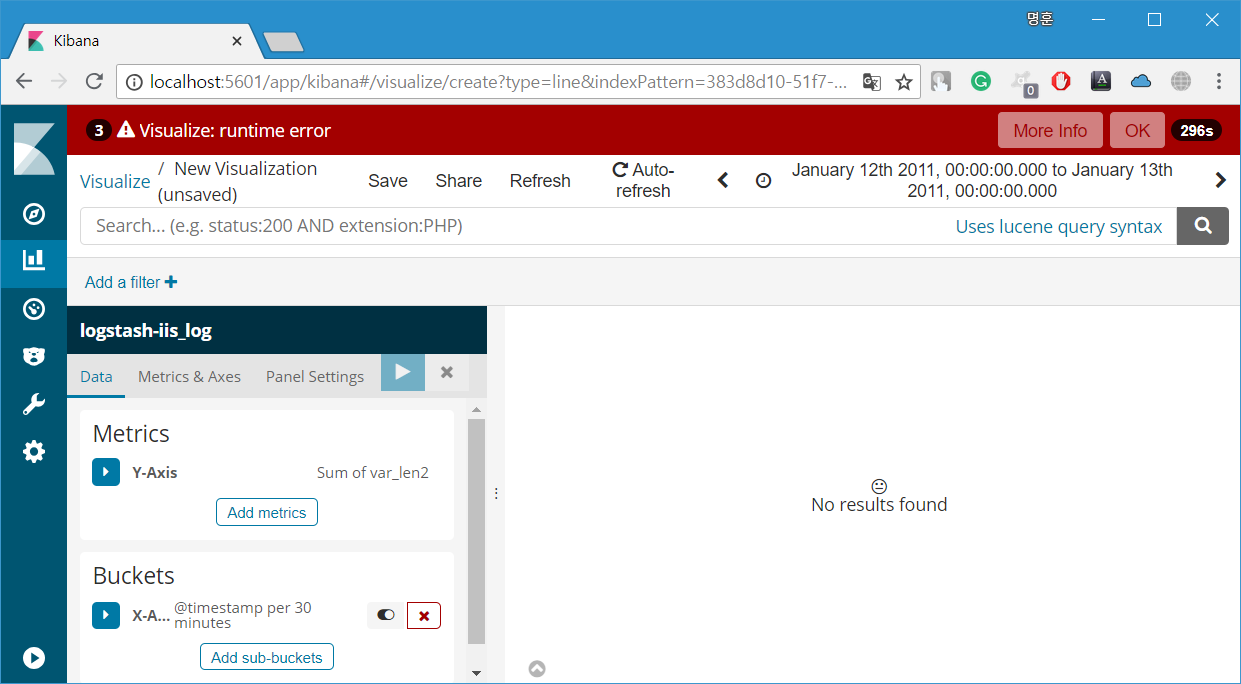Discard changes using the X icon
The width and height of the screenshot is (1241, 684).
[446, 371]
